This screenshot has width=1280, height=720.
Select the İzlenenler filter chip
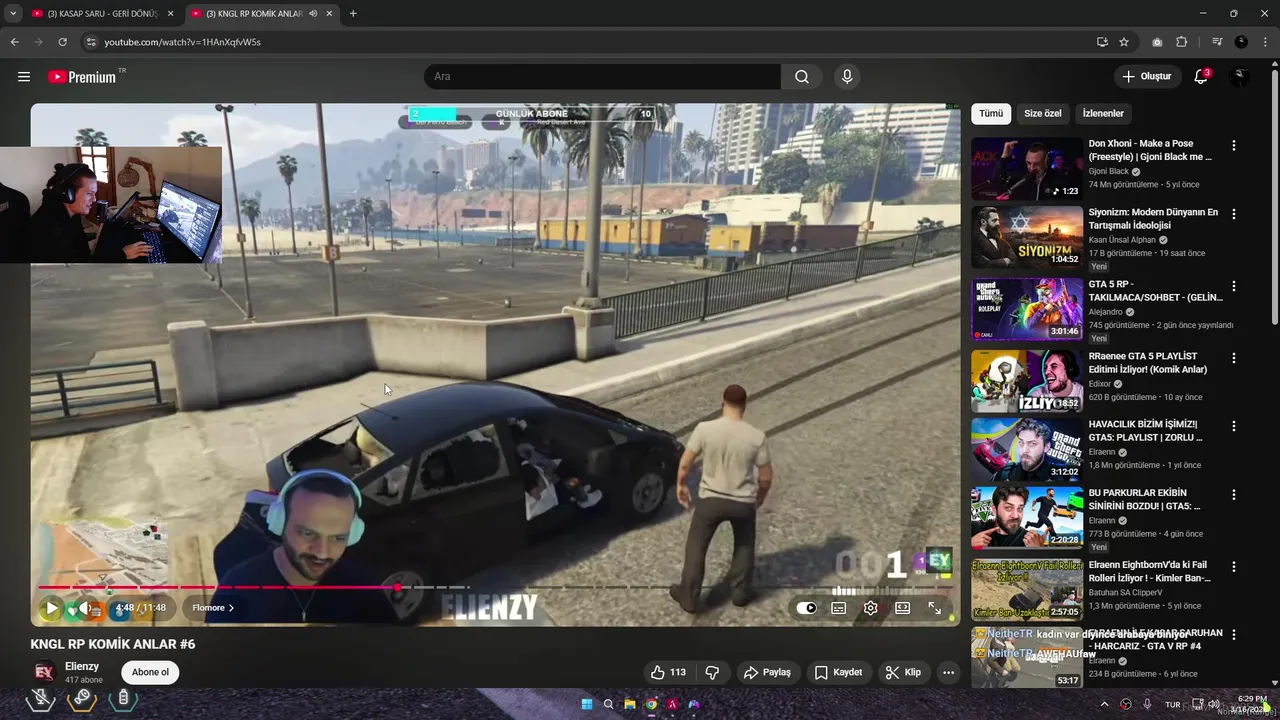pos(1103,114)
